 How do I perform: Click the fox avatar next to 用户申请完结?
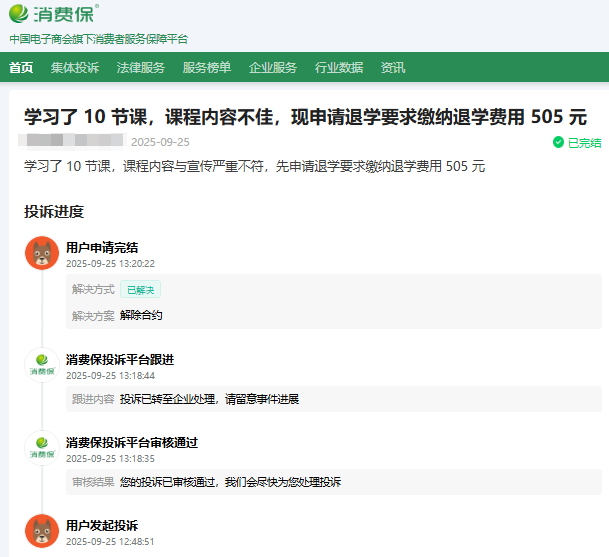coord(42,254)
